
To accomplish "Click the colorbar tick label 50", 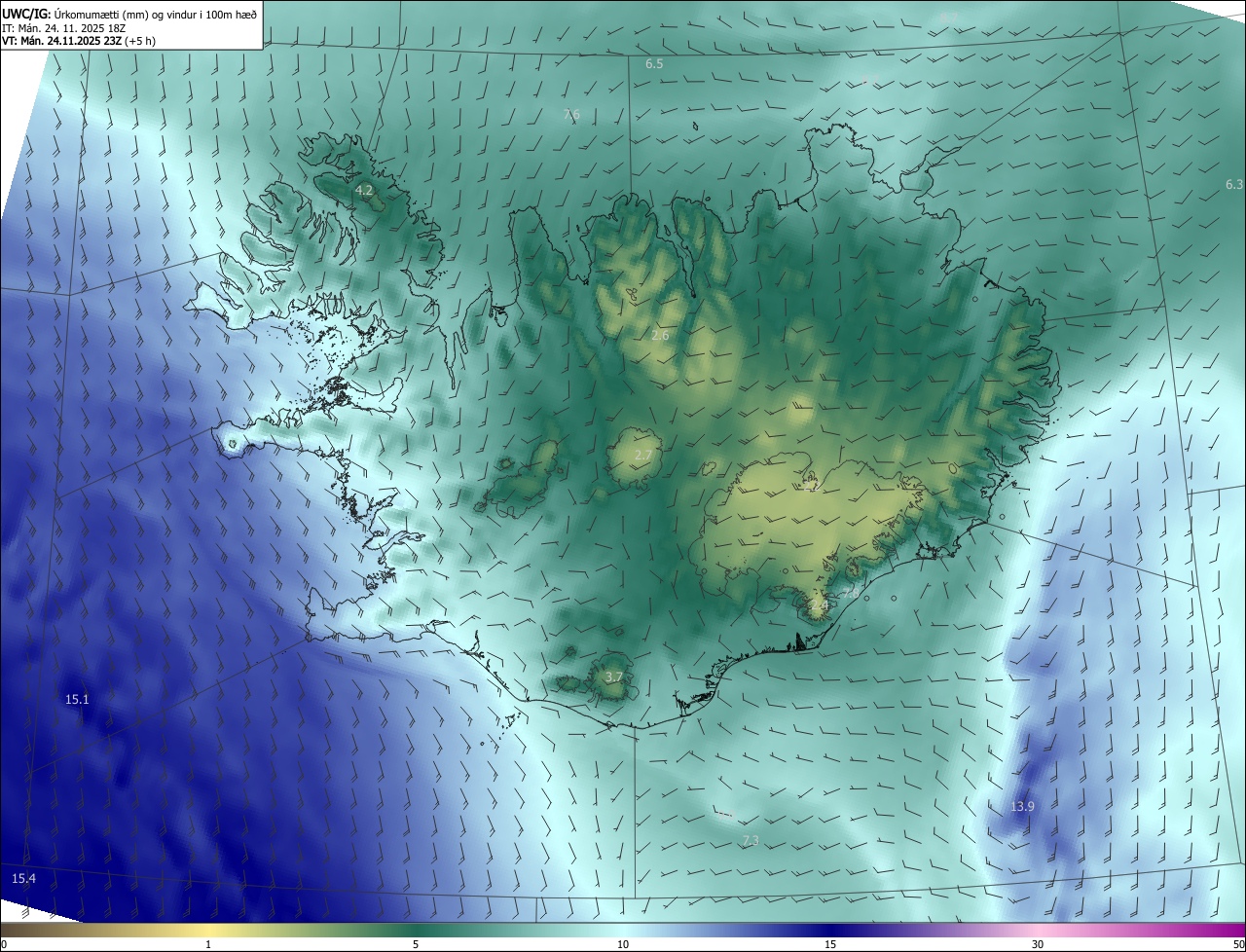I will pos(1238,944).
